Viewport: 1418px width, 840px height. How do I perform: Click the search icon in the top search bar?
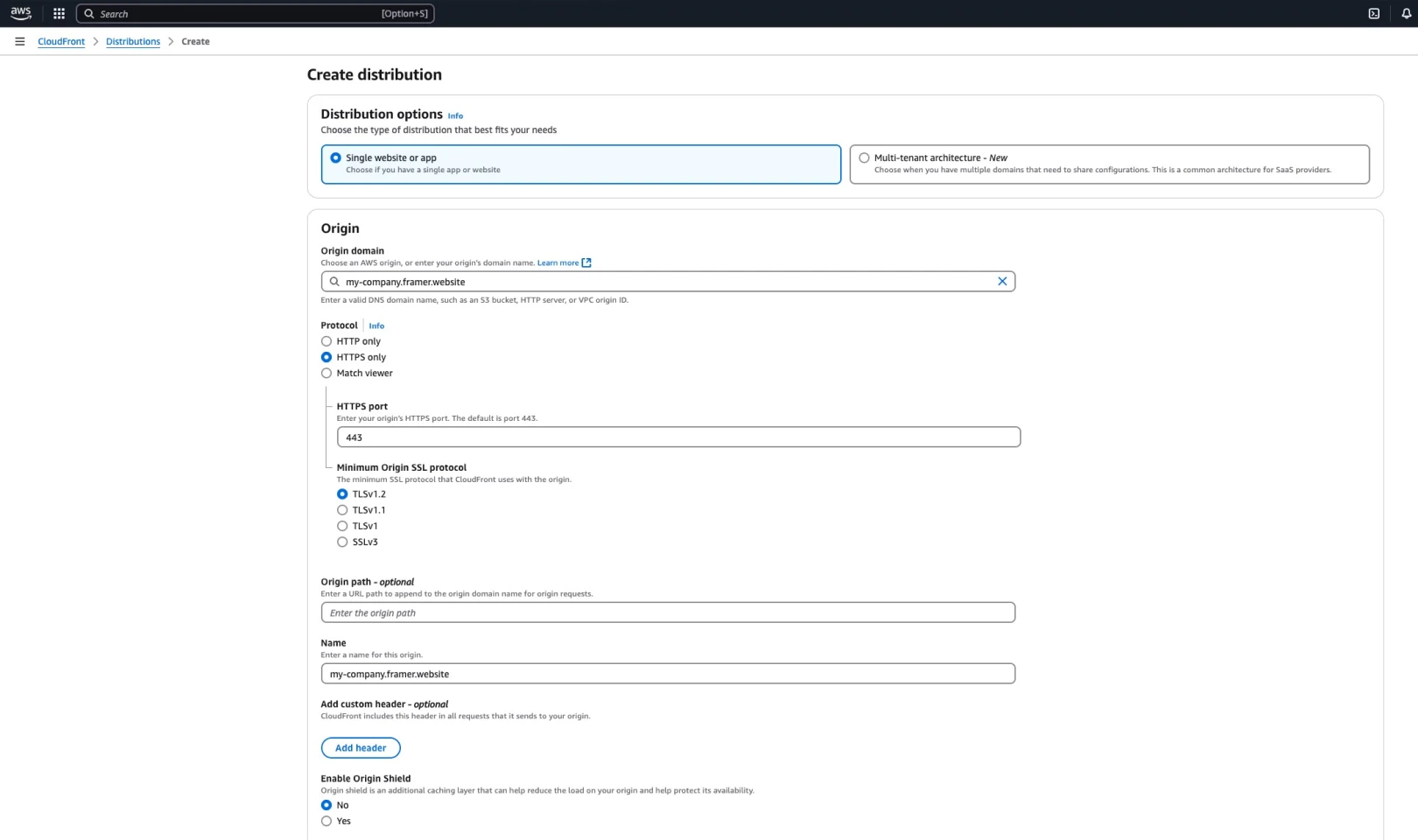click(x=88, y=13)
